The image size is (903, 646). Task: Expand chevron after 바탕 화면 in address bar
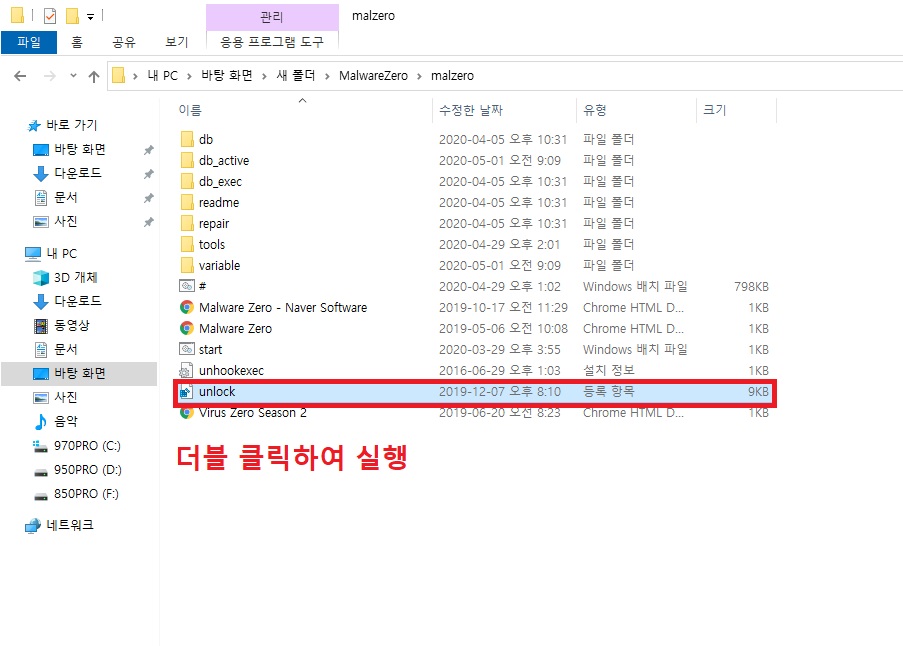click(264, 76)
